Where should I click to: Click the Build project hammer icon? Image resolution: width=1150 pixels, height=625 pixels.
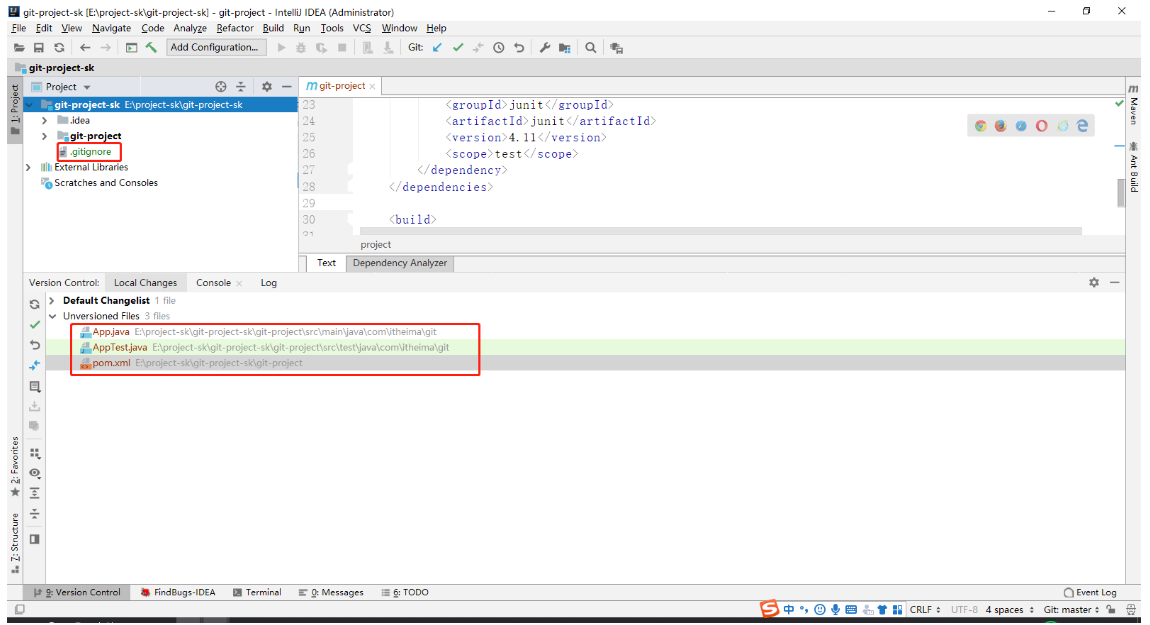[151, 48]
